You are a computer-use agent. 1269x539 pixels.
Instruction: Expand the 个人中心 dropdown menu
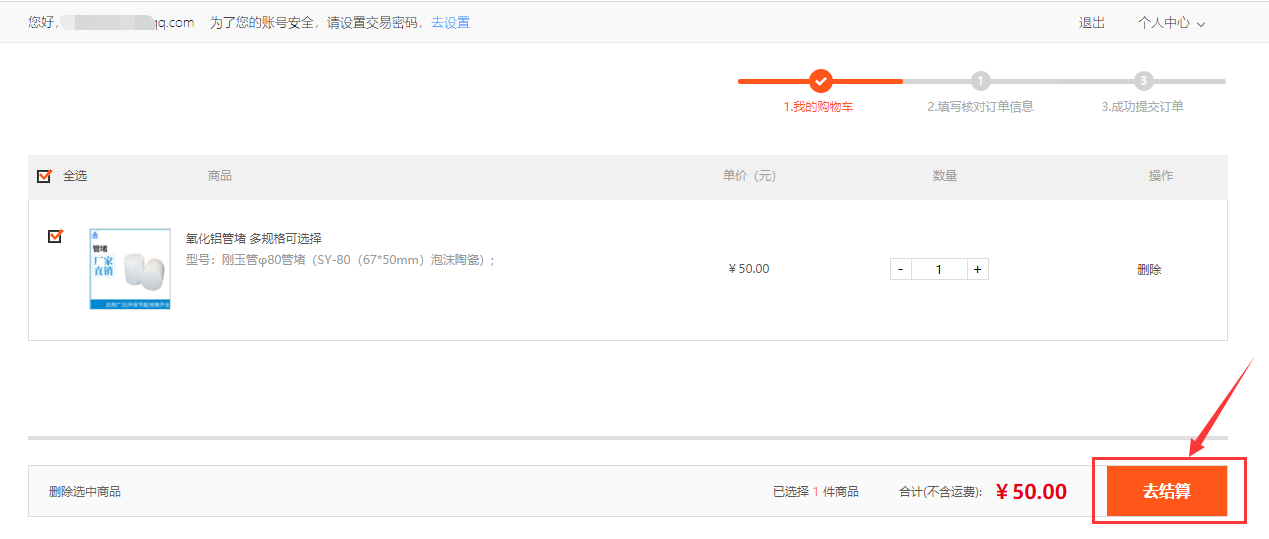point(1171,23)
